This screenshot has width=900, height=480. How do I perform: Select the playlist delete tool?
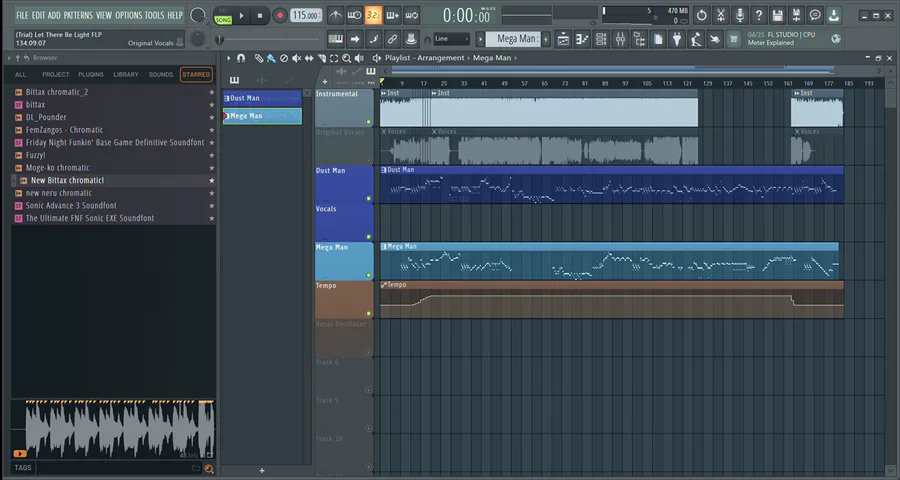tap(284, 58)
